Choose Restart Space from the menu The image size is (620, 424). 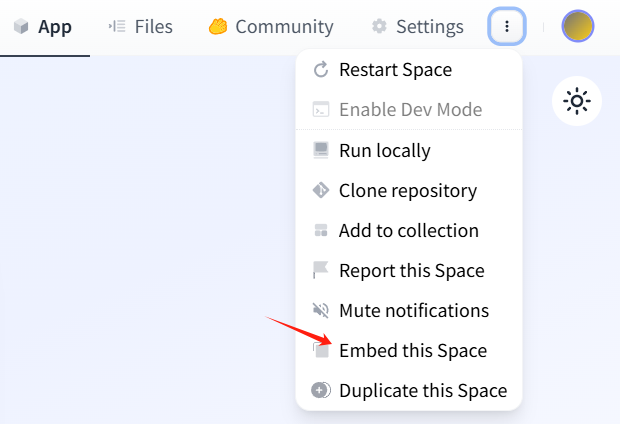(x=395, y=70)
